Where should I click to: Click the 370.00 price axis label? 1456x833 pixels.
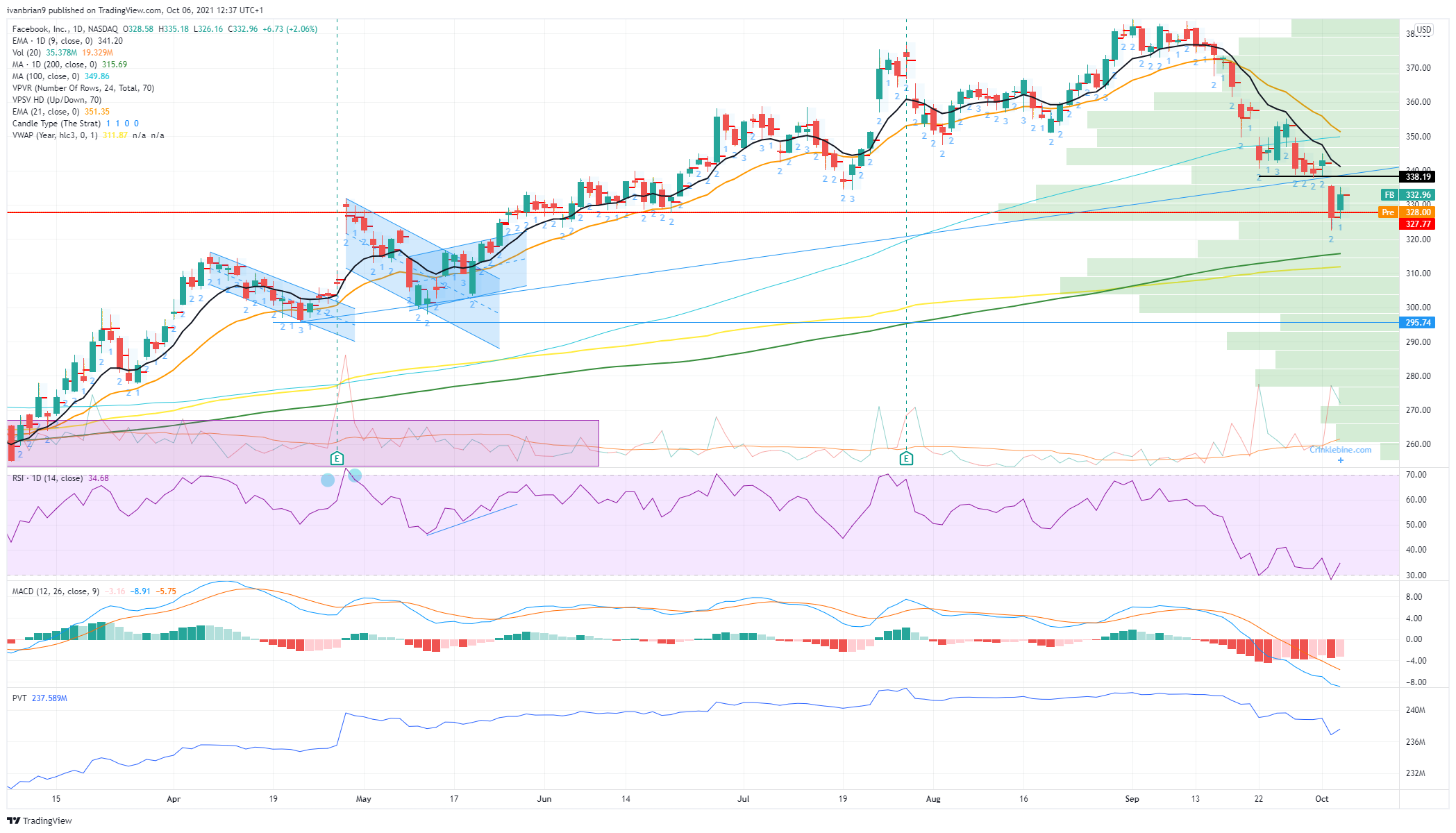(x=1418, y=68)
